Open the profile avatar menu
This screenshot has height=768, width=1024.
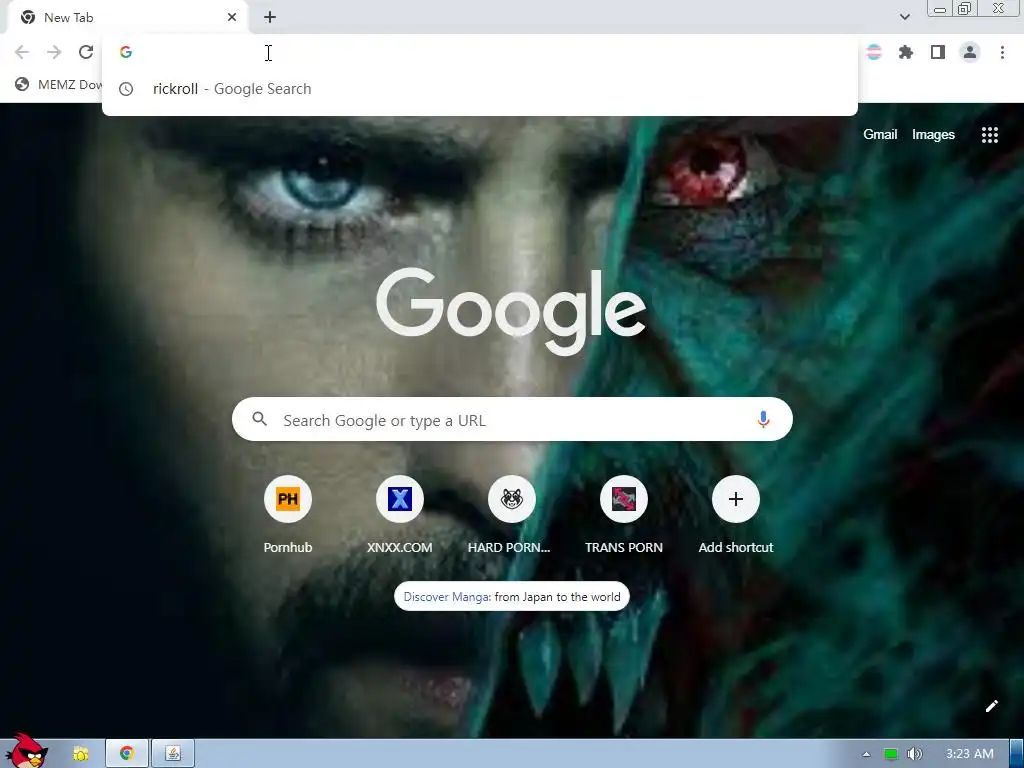[970, 52]
